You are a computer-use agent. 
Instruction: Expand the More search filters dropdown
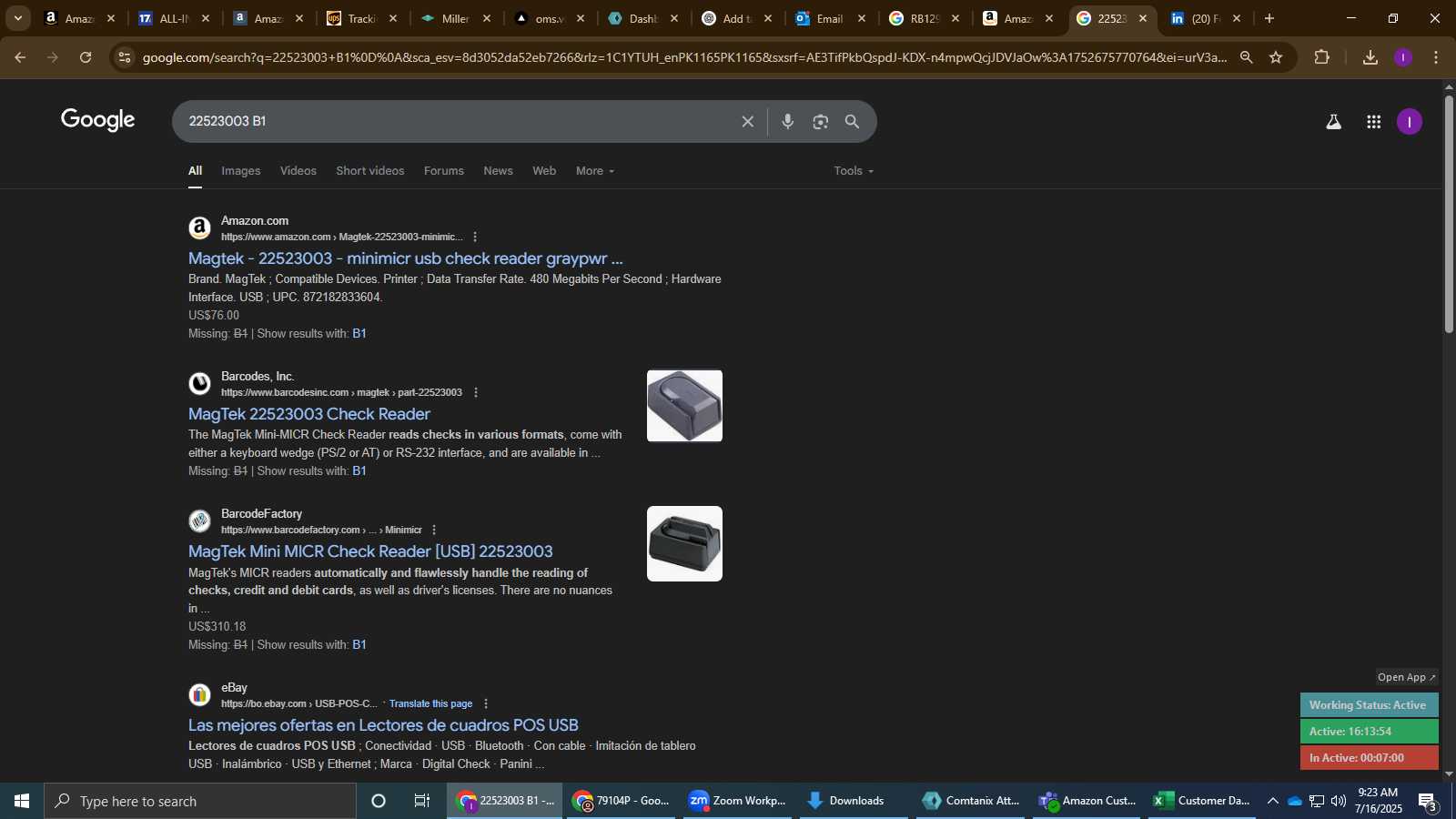click(x=595, y=171)
